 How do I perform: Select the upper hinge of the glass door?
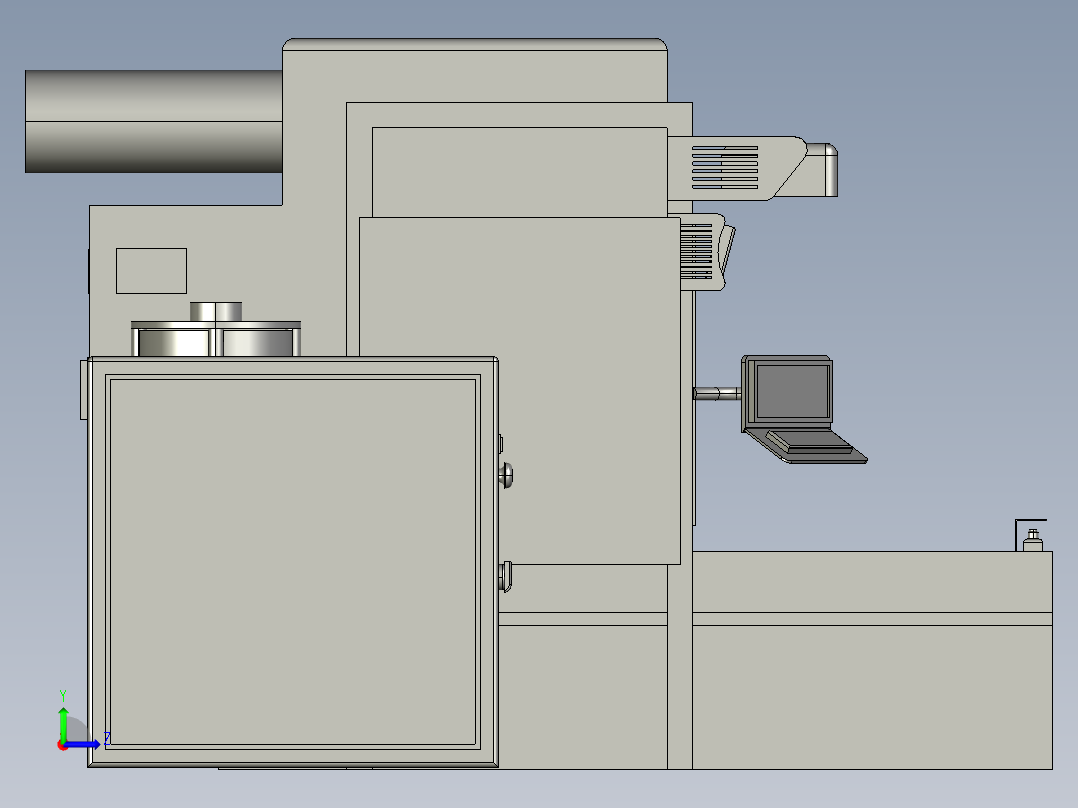coord(501,443)
